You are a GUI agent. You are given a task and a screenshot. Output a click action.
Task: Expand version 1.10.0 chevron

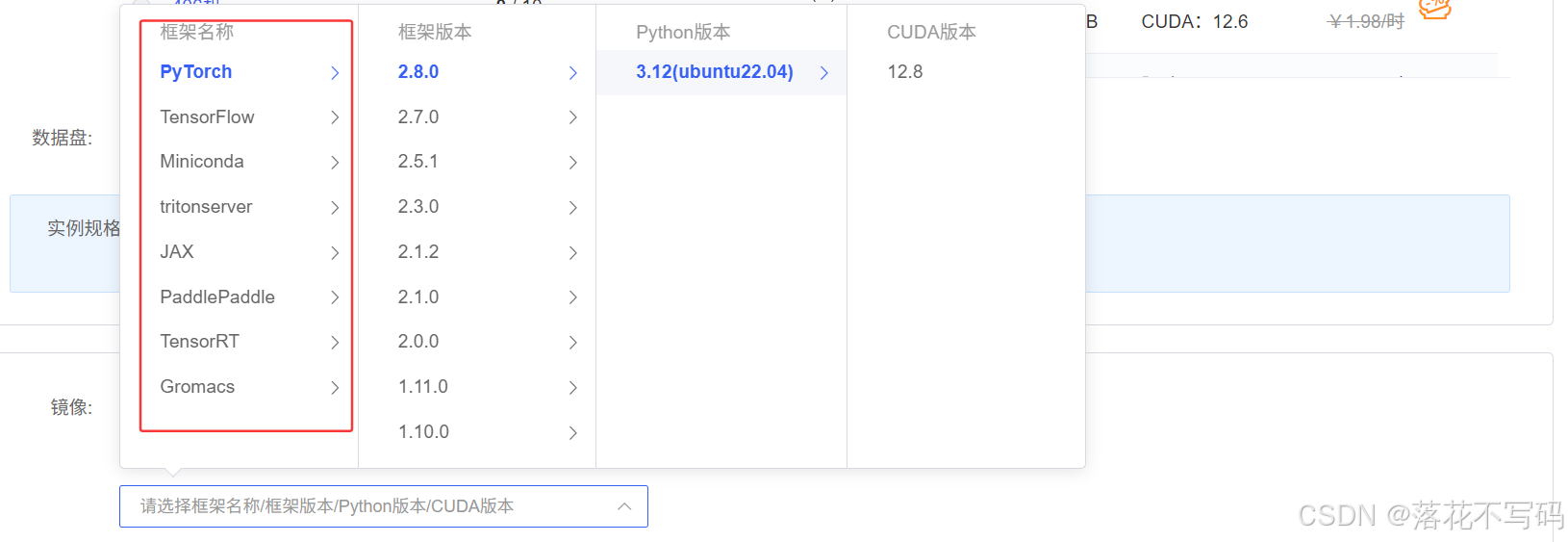[x=573, y=433]
